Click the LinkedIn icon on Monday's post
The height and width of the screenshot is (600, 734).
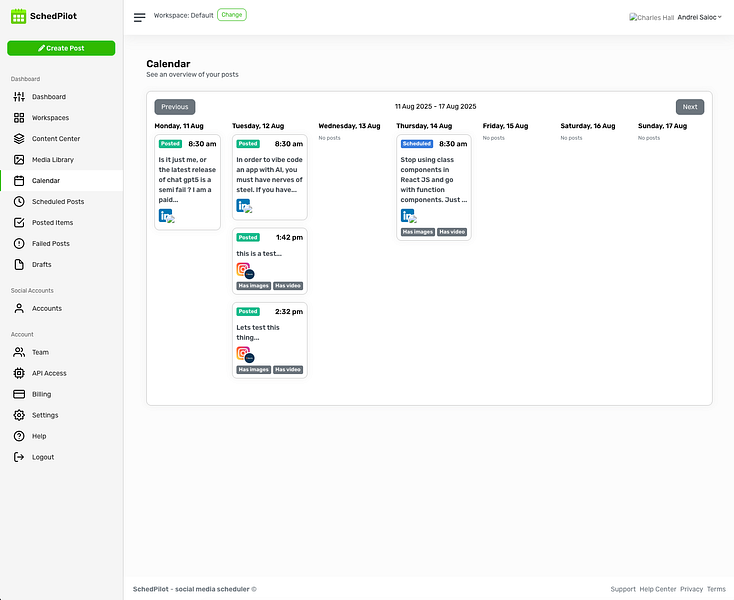[x=165, y=215]
